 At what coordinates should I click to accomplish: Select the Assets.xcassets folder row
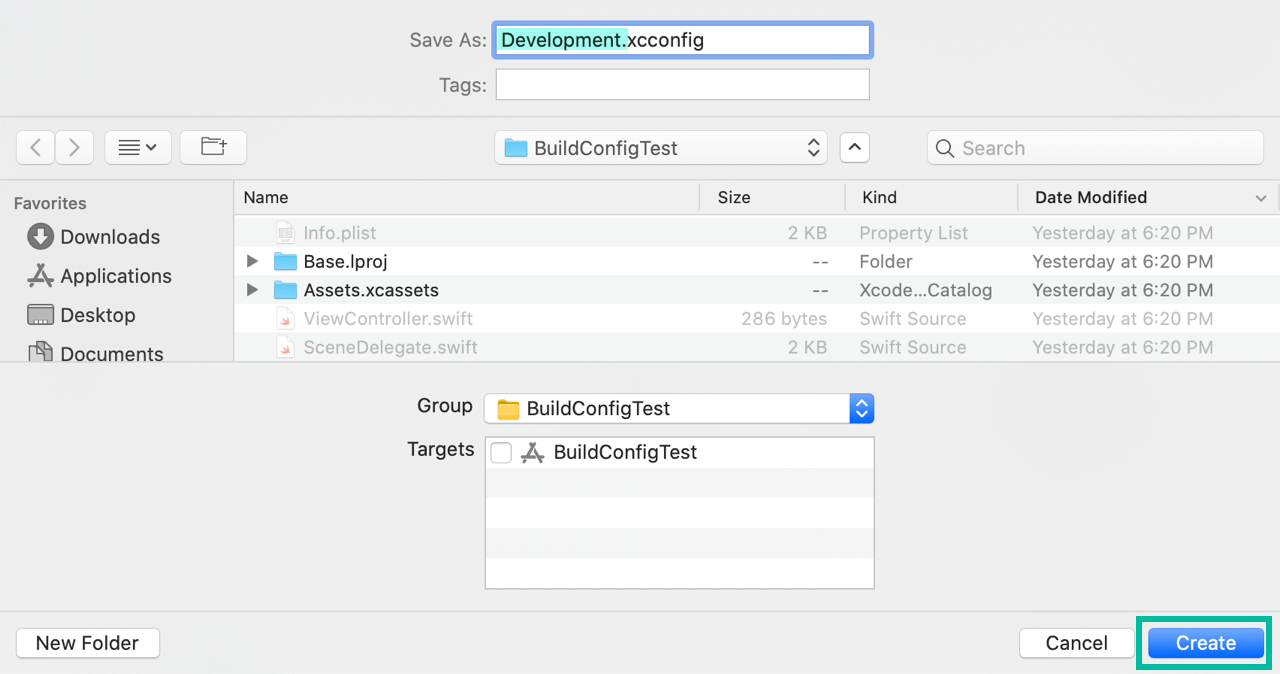click(x=371, y=291)
